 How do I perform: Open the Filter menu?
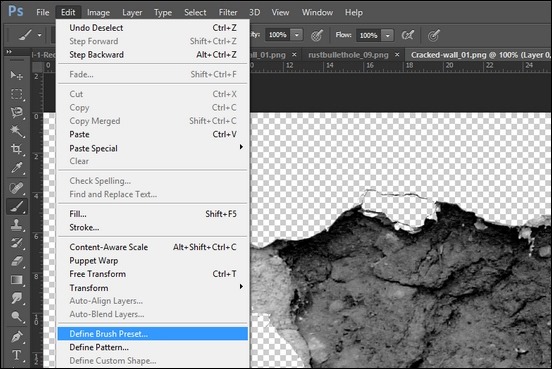point(228,12)
